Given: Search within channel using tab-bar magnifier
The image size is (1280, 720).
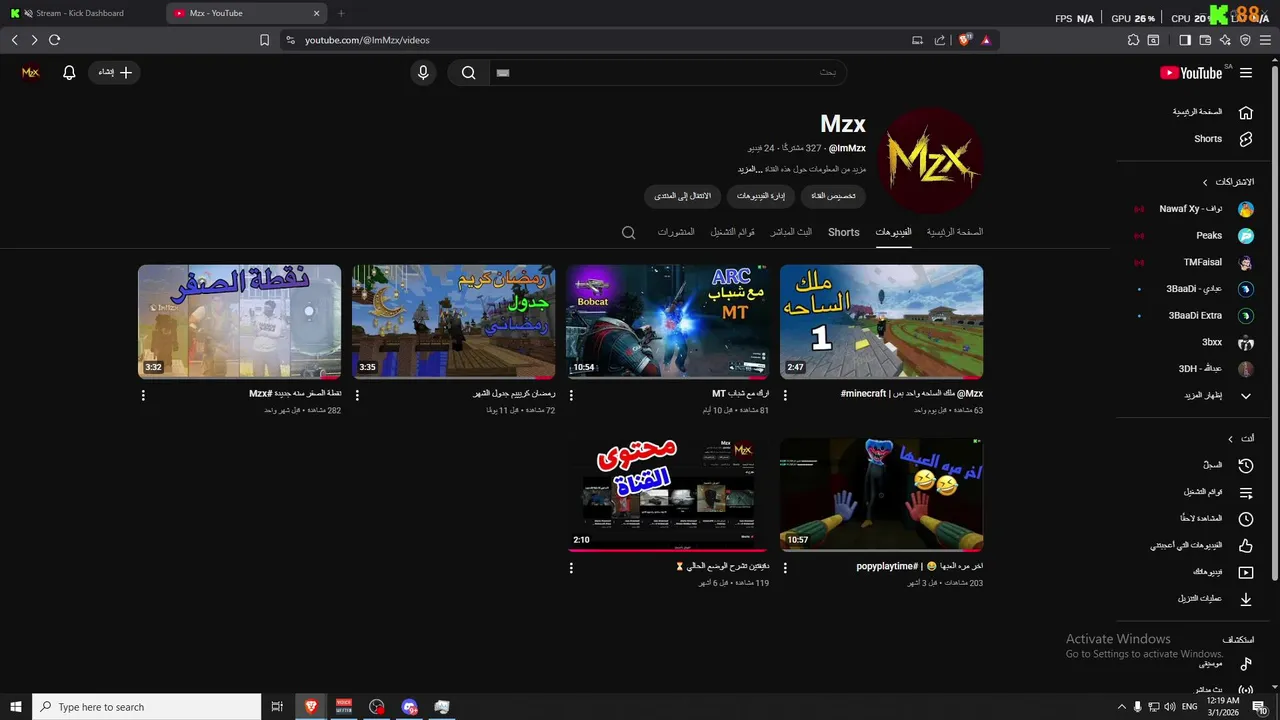Looking at the screenshot, I should [x=628, y=232].
